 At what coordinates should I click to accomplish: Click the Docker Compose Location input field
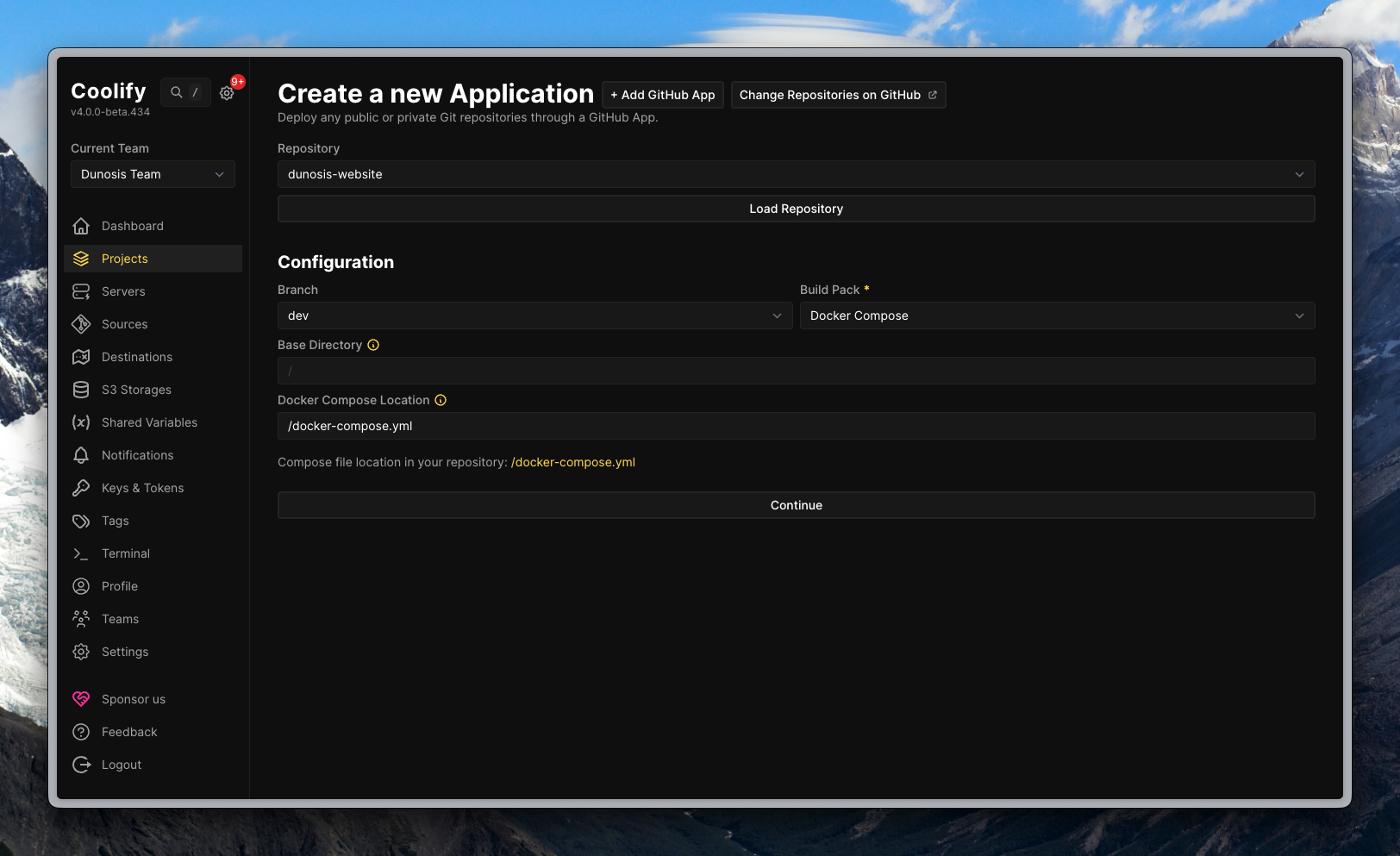(x=796, y=426)
